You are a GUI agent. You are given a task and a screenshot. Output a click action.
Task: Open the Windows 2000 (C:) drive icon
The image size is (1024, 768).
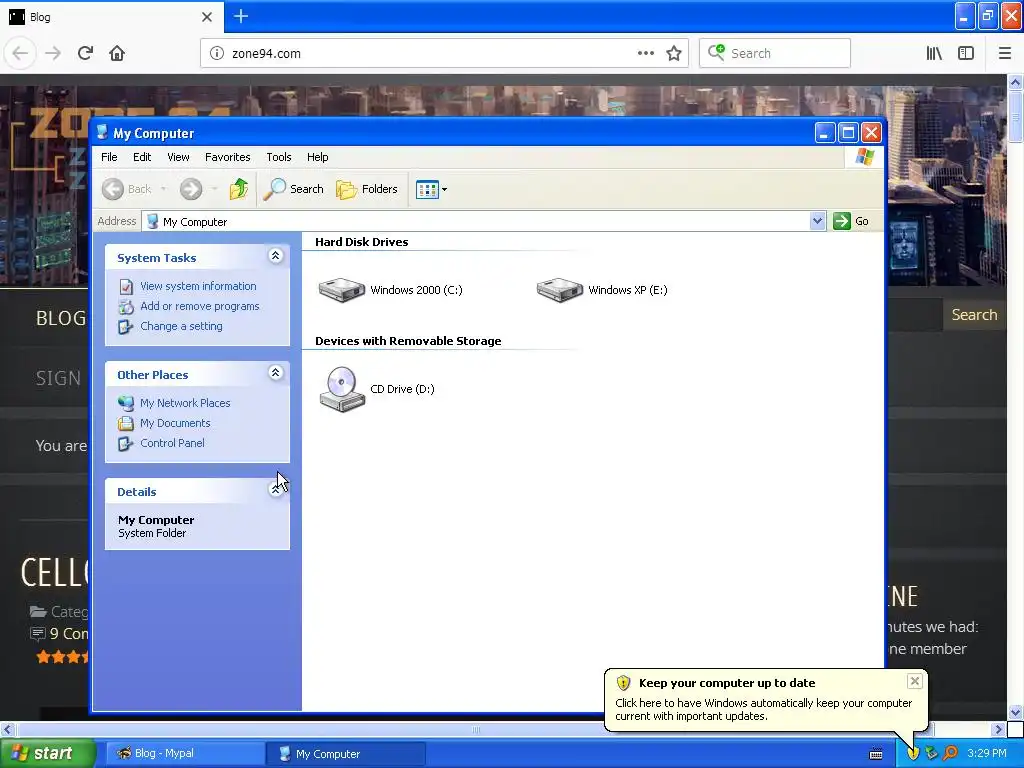pyautogui.click(x=342, y=290)
